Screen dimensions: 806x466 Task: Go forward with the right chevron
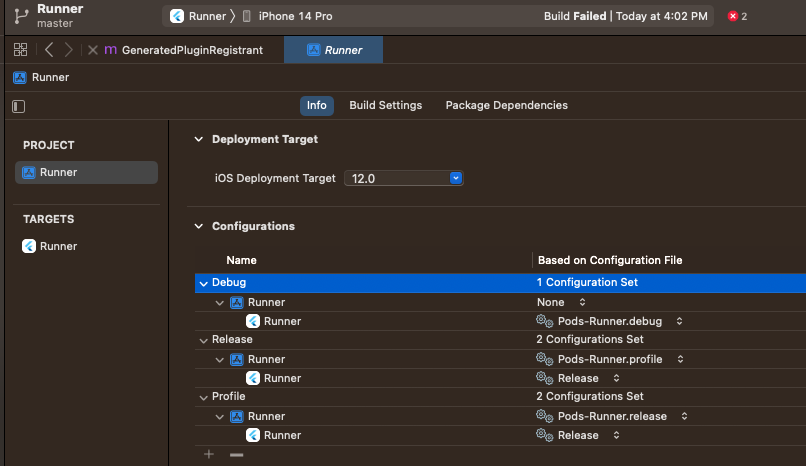(x=68, y=50)
